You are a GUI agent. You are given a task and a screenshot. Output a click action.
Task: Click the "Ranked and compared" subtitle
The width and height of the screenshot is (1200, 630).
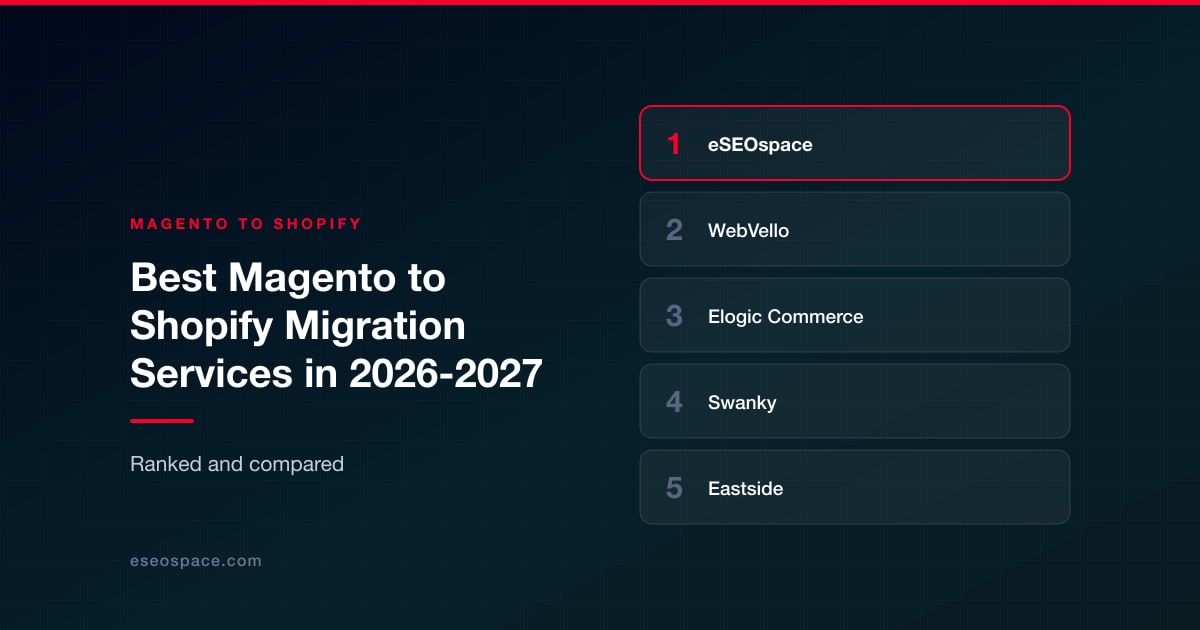pyautogui.click(x=237, y=464)
